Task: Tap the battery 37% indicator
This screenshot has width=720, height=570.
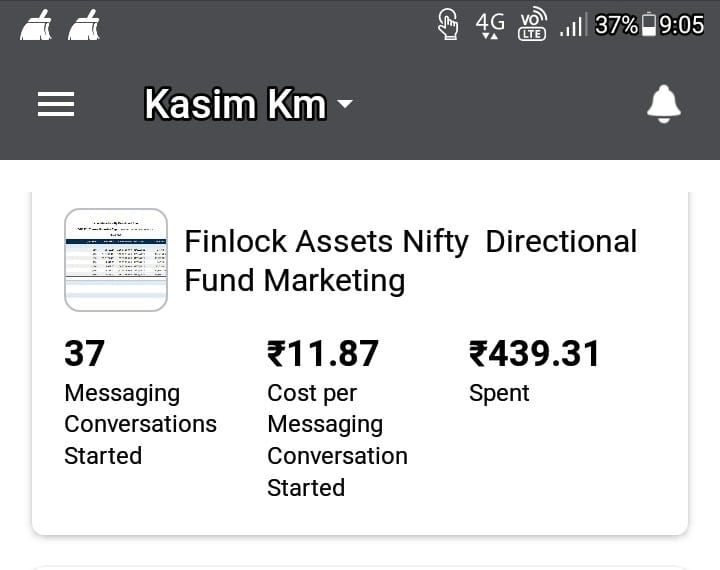Action: tap(625, 25)
